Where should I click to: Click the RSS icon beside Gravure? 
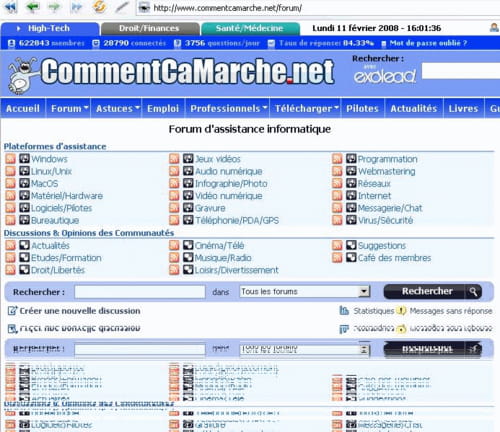coord(174,208)
